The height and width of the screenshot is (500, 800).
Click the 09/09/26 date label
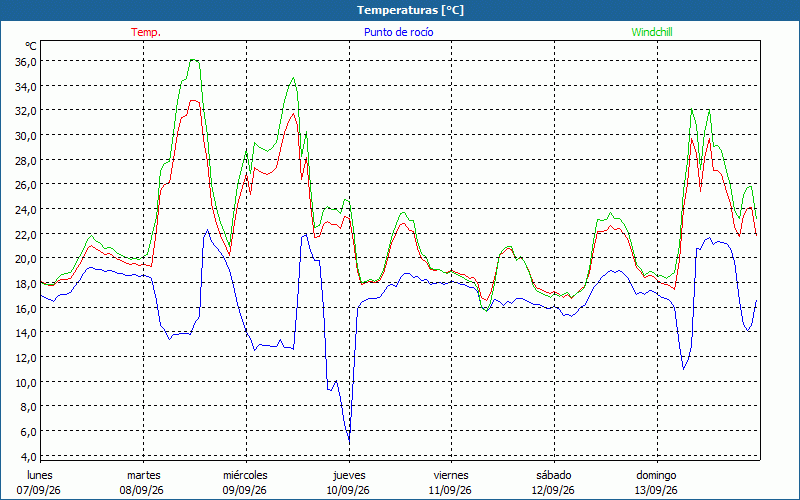click(x=244, y=490)
